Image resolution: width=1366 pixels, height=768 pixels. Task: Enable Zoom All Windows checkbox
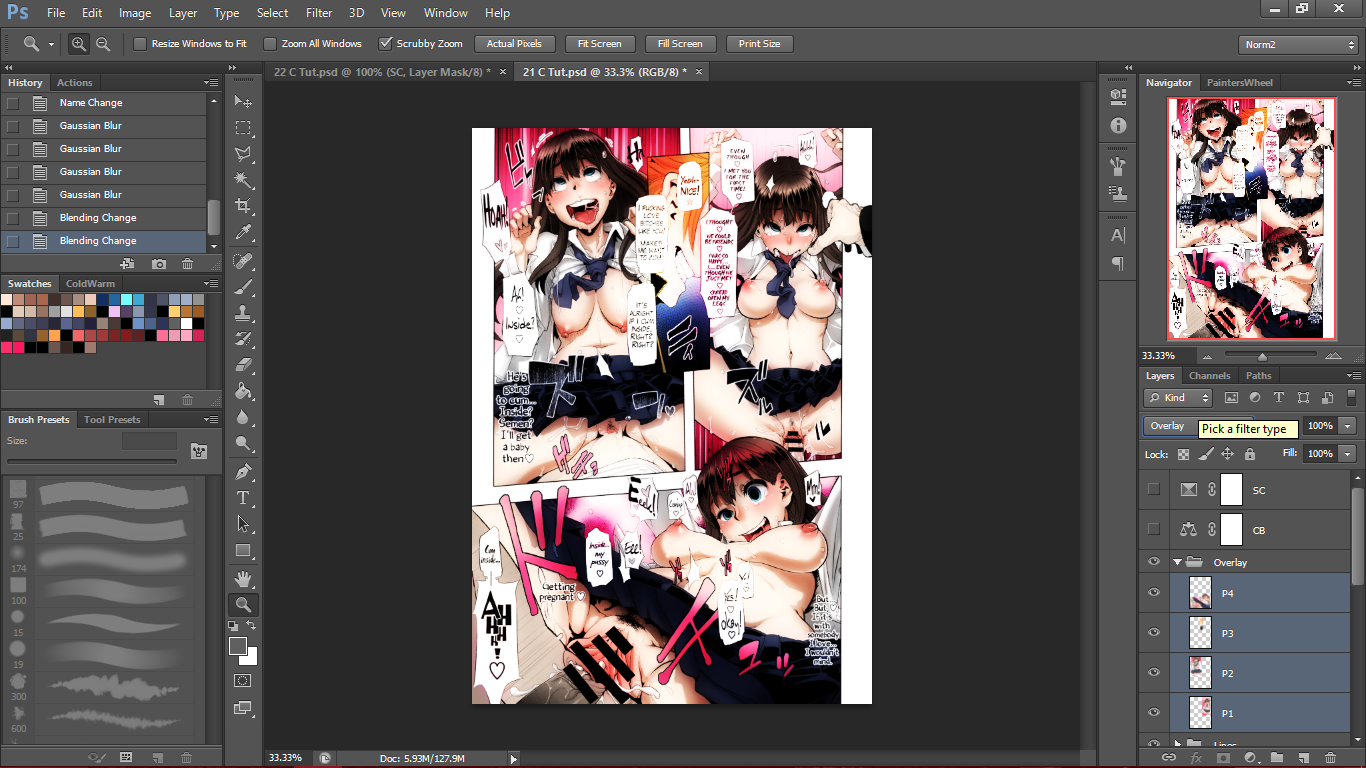coord(270,44)
